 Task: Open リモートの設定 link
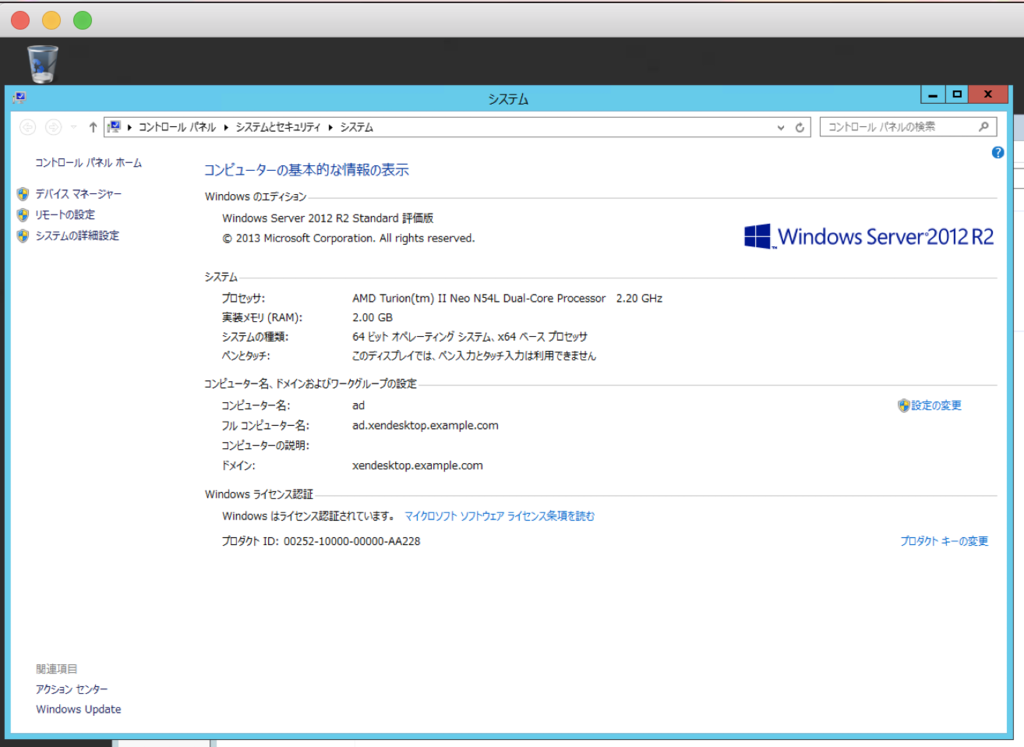pos(65,215)
